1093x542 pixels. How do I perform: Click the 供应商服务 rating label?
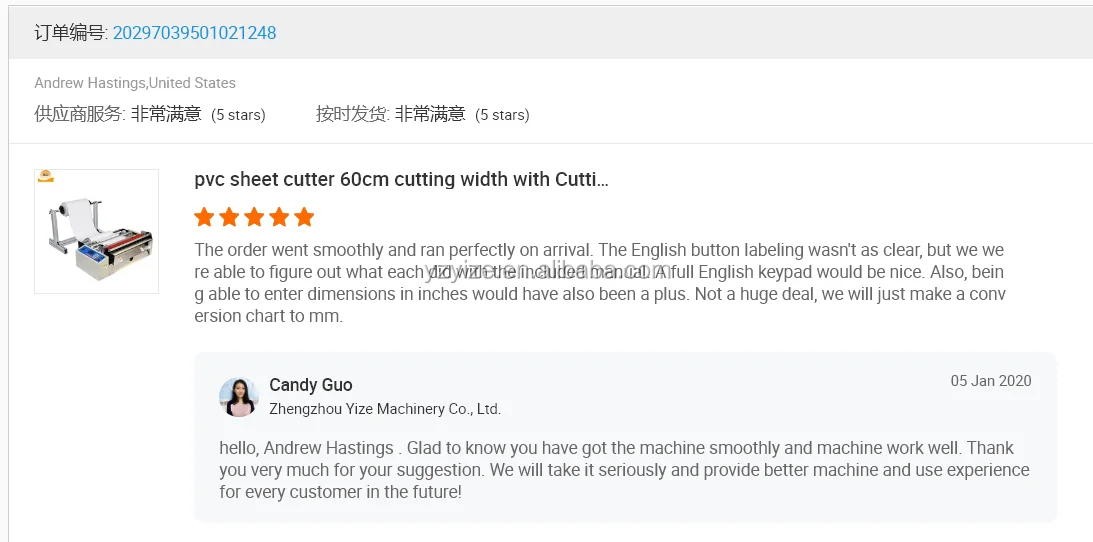(x=80, y=114)
